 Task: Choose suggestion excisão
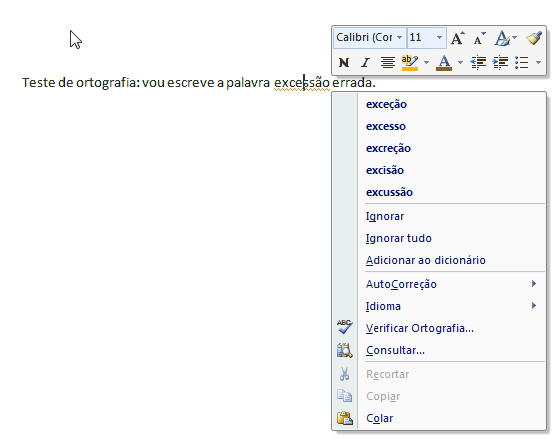click(x=385, y=170)
